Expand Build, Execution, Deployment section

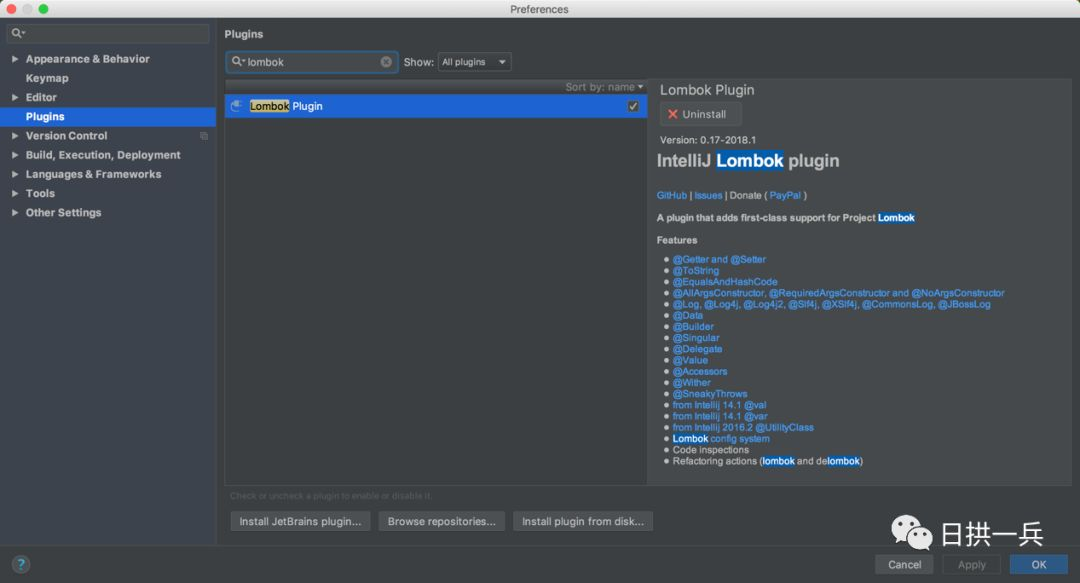pos(14,155)
